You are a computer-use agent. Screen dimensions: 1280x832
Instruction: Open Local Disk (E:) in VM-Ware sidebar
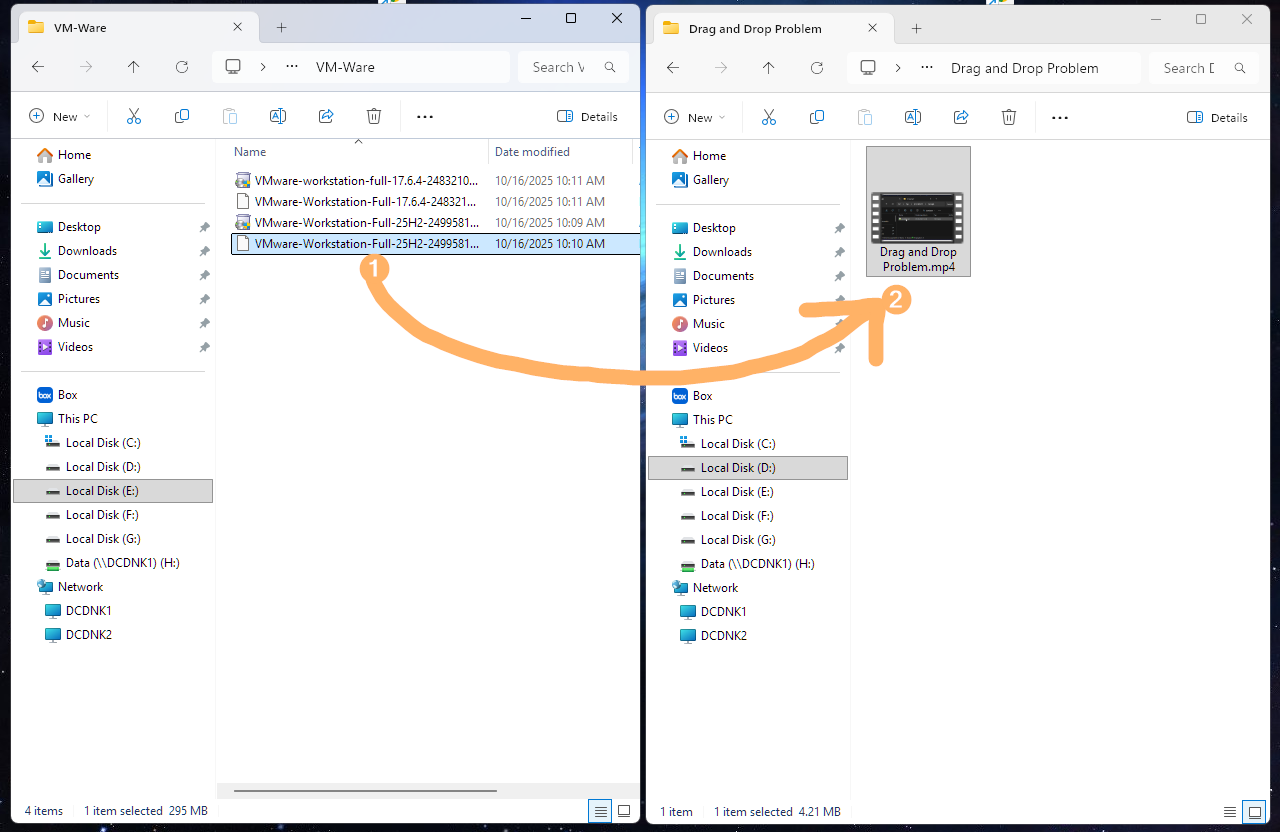113,490
